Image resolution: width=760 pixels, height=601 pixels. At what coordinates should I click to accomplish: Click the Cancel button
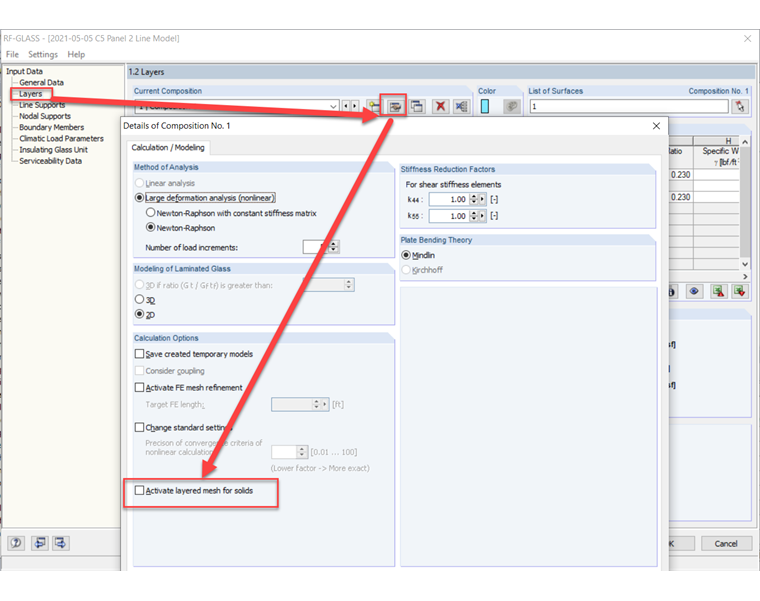tap(726, 543)
